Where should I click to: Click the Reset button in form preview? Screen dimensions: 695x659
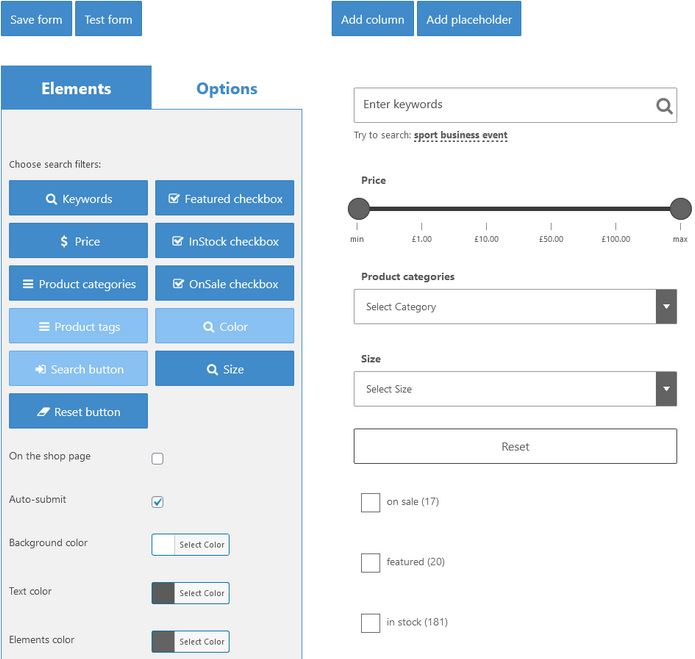(x=515, y=446)
